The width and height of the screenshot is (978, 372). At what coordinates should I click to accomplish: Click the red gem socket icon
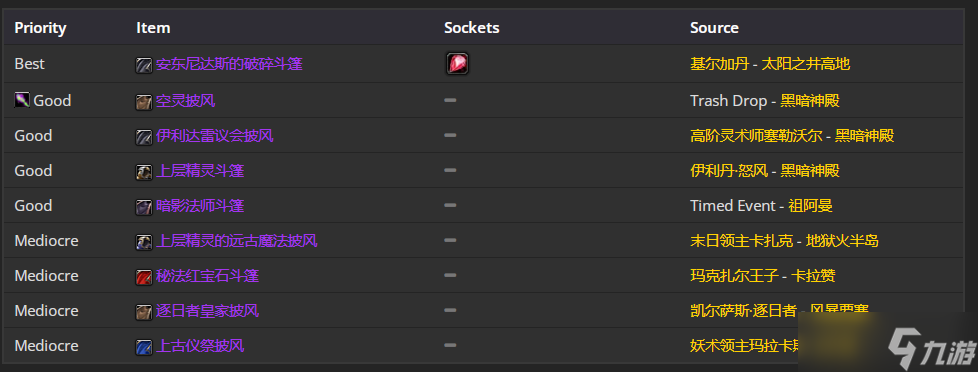pyautogui.click(x=457, y=64)
